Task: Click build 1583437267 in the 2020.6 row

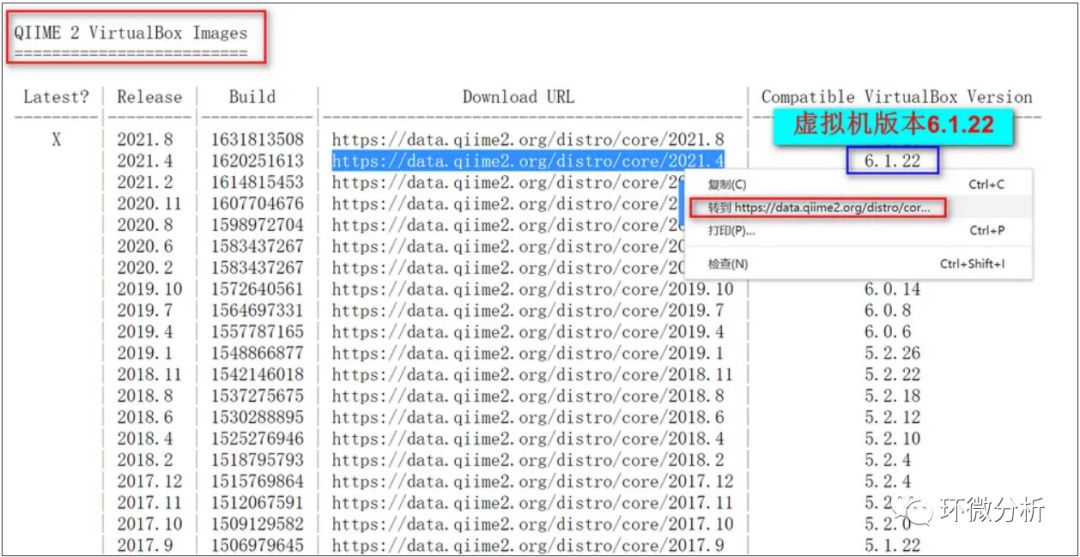Action: (257, 246)
